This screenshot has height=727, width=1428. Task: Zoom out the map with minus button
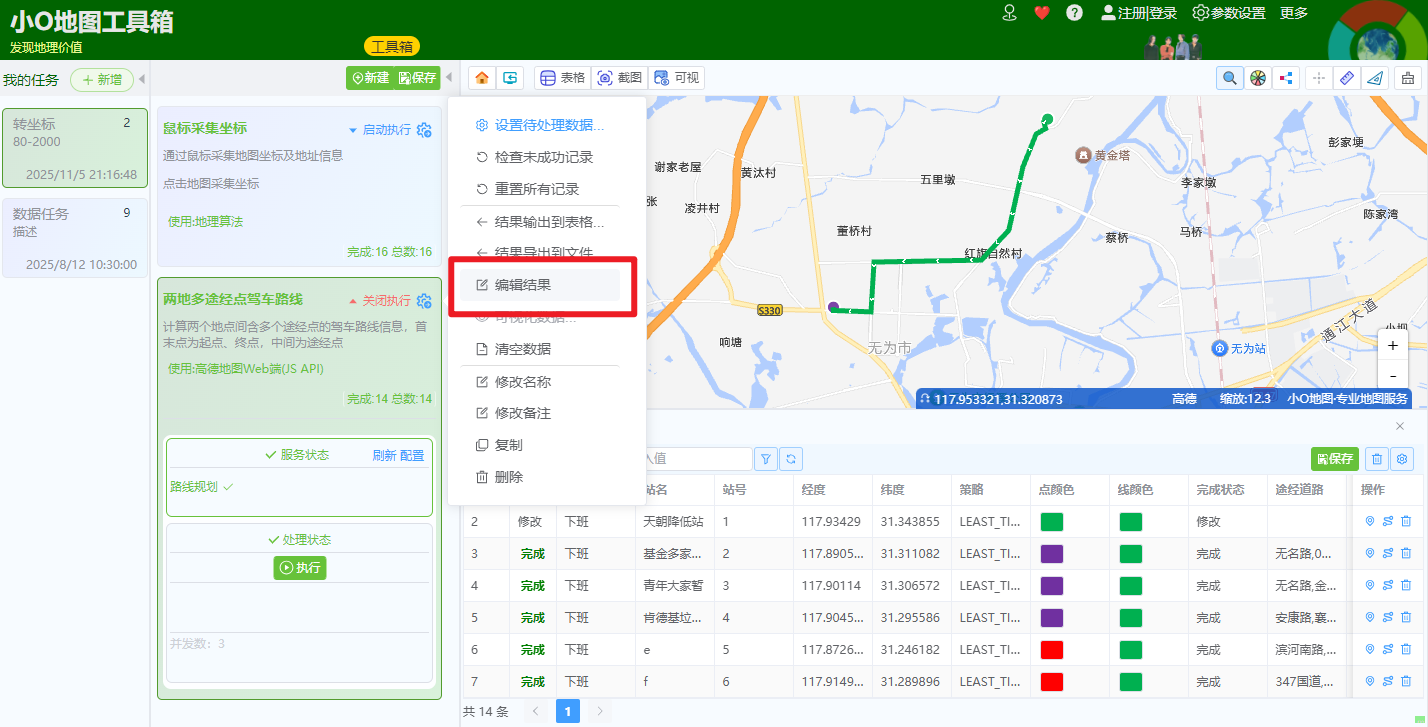click(1393, 375)
